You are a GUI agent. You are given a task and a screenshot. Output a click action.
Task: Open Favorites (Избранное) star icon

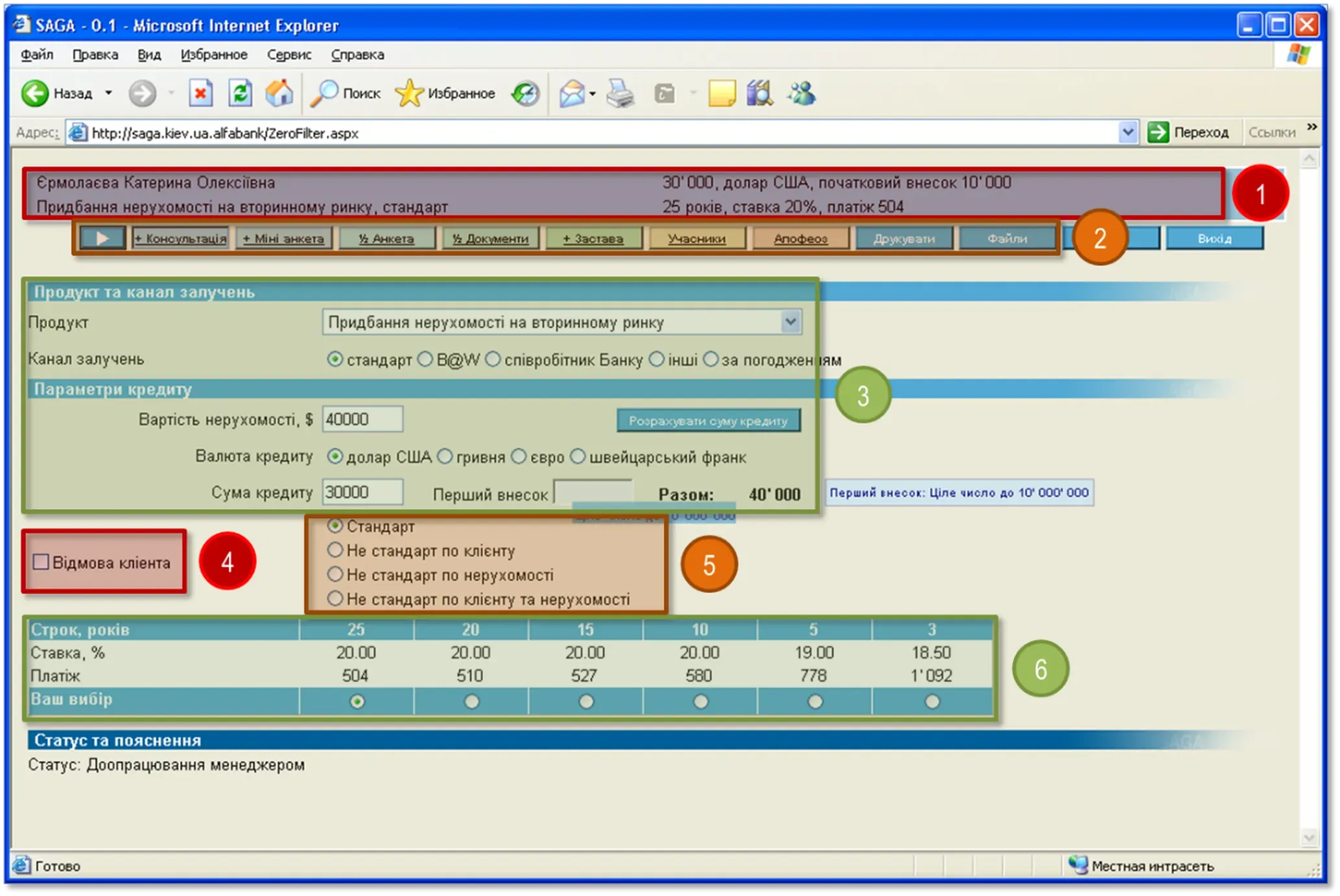[410, 93]
